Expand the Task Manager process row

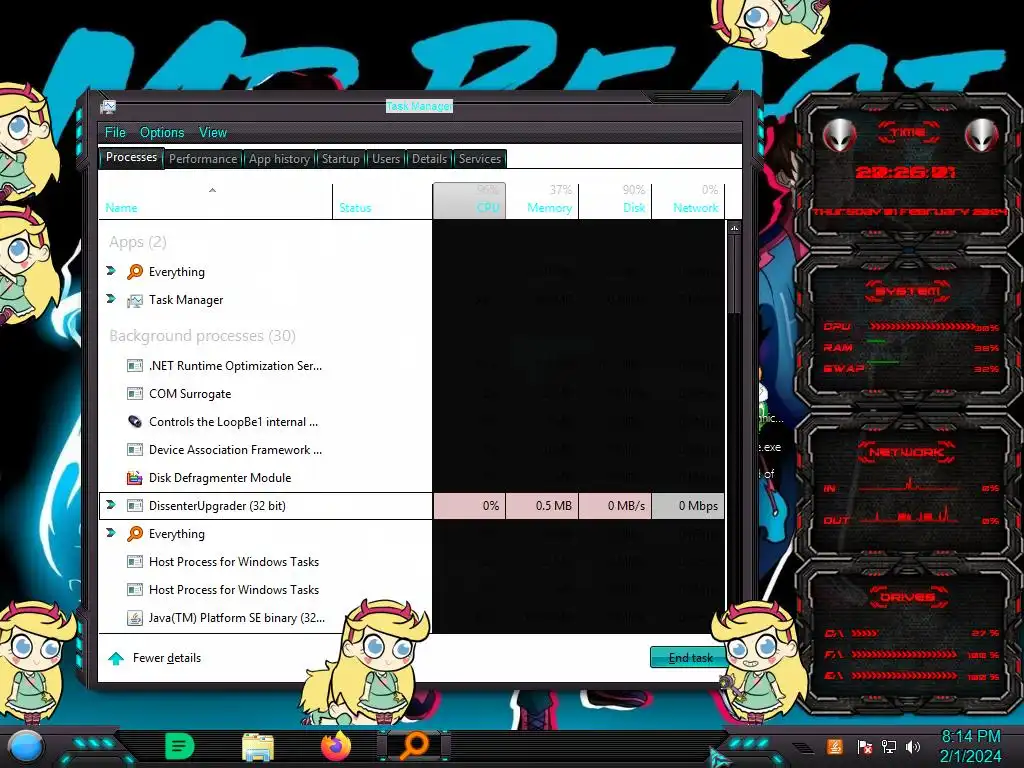[111, 298]
